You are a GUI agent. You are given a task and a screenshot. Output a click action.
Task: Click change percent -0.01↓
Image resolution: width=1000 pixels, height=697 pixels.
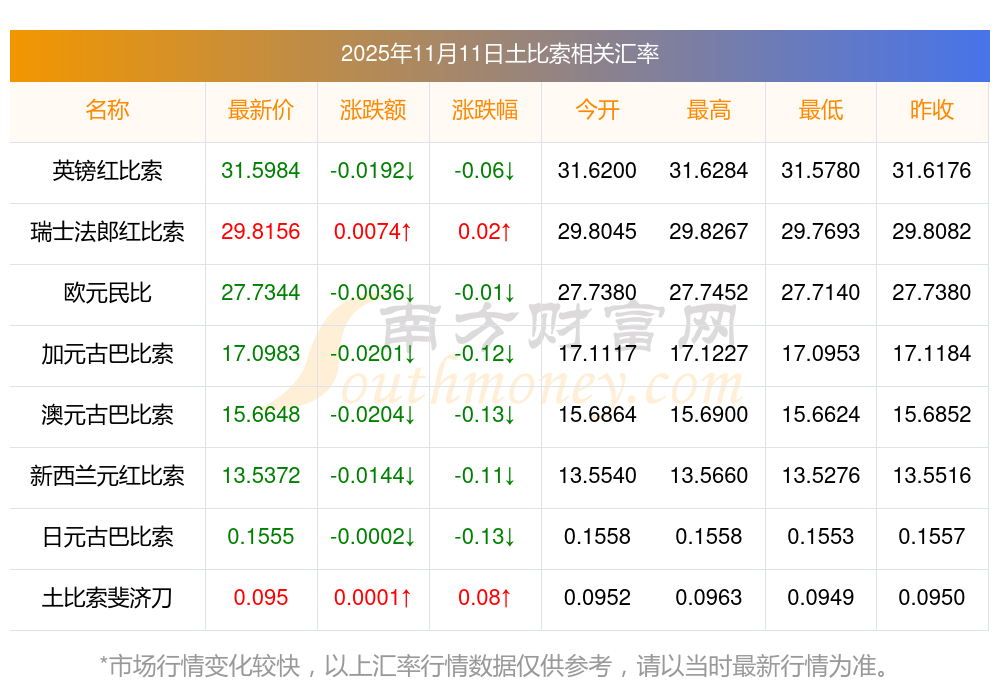click(x=485, y=293)
